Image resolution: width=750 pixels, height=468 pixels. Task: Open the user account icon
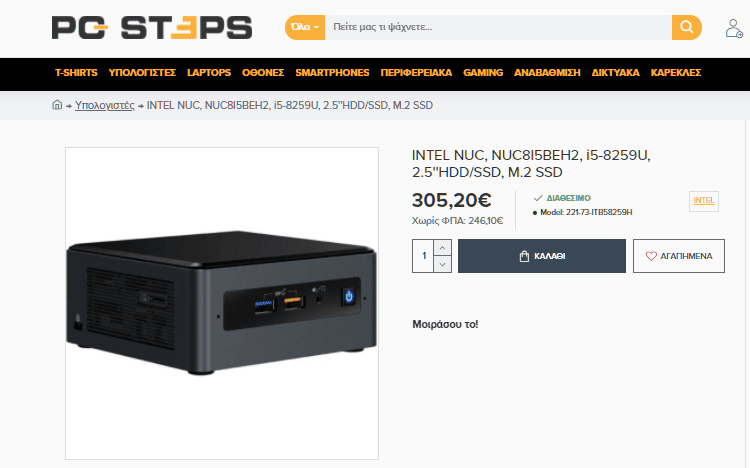point(734,28)
